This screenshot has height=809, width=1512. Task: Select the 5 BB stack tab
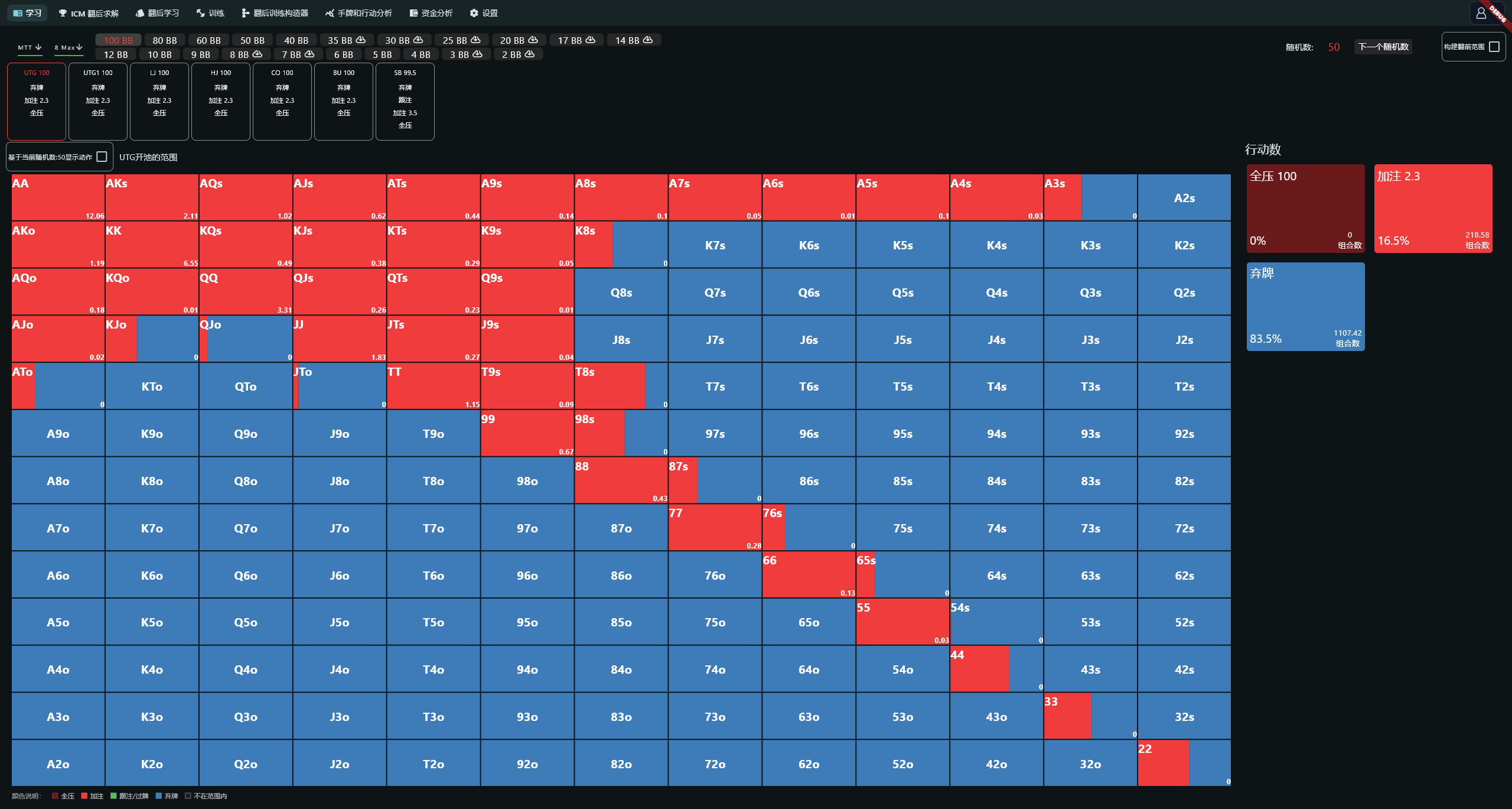(382, 54)
